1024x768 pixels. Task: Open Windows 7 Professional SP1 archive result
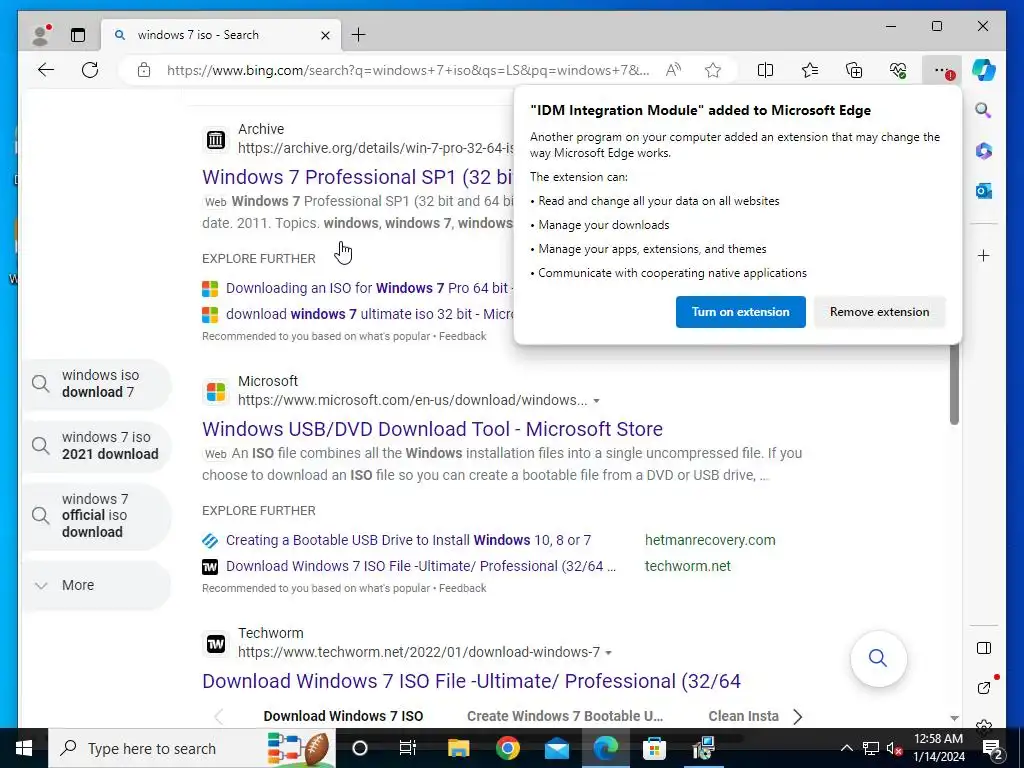[x=358, y=177]
